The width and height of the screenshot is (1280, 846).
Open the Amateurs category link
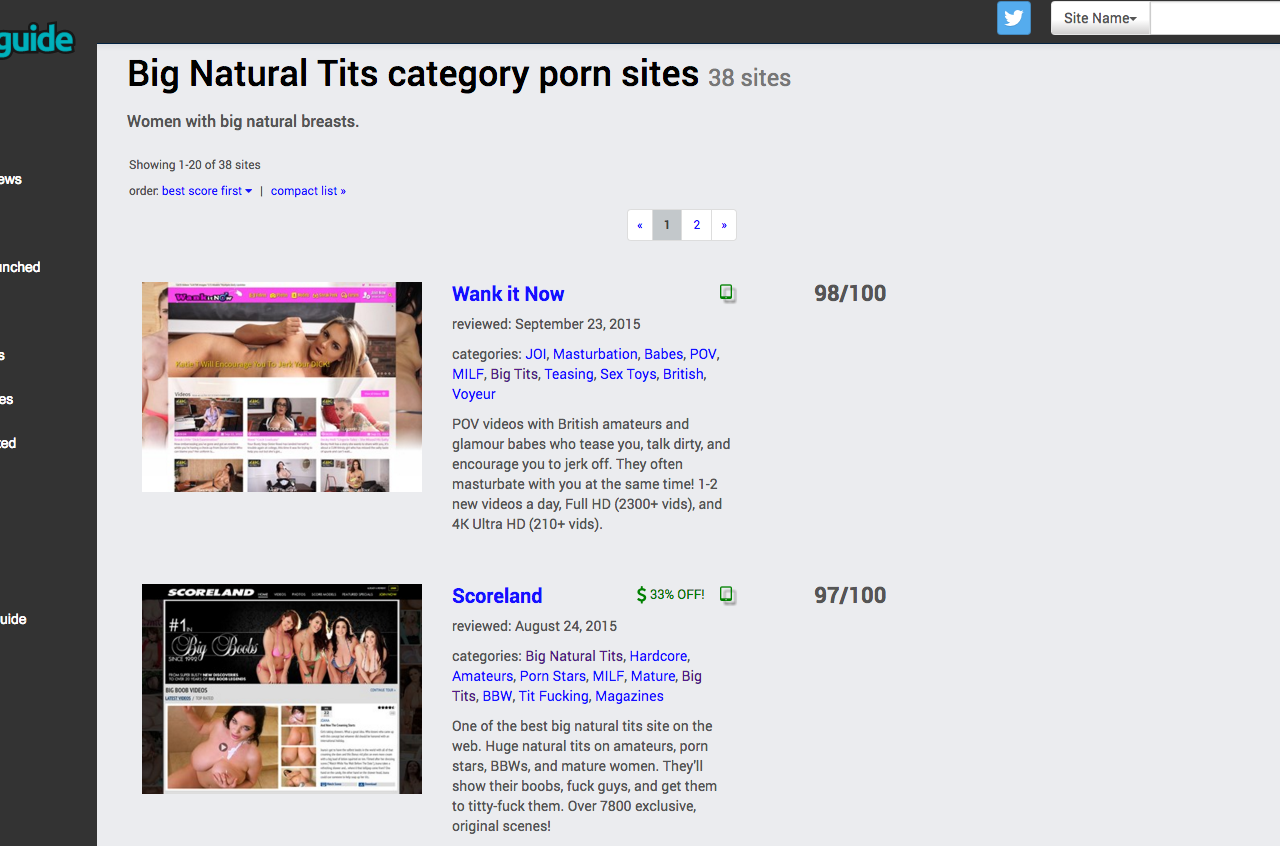[x=482, y=676]
